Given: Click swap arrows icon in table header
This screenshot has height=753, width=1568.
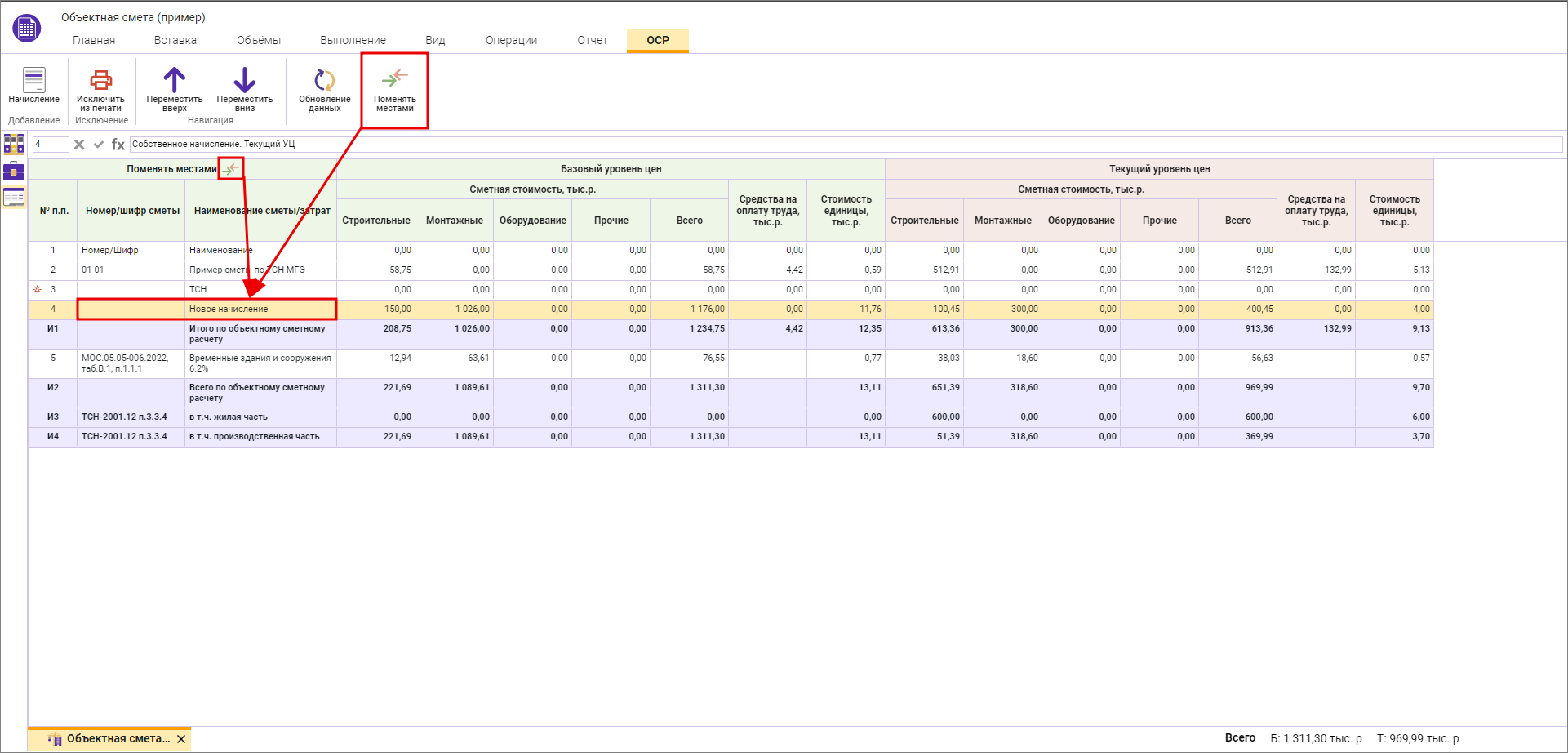Looking at the screenshot, I should pyautogui.click(x=231, y=169).
